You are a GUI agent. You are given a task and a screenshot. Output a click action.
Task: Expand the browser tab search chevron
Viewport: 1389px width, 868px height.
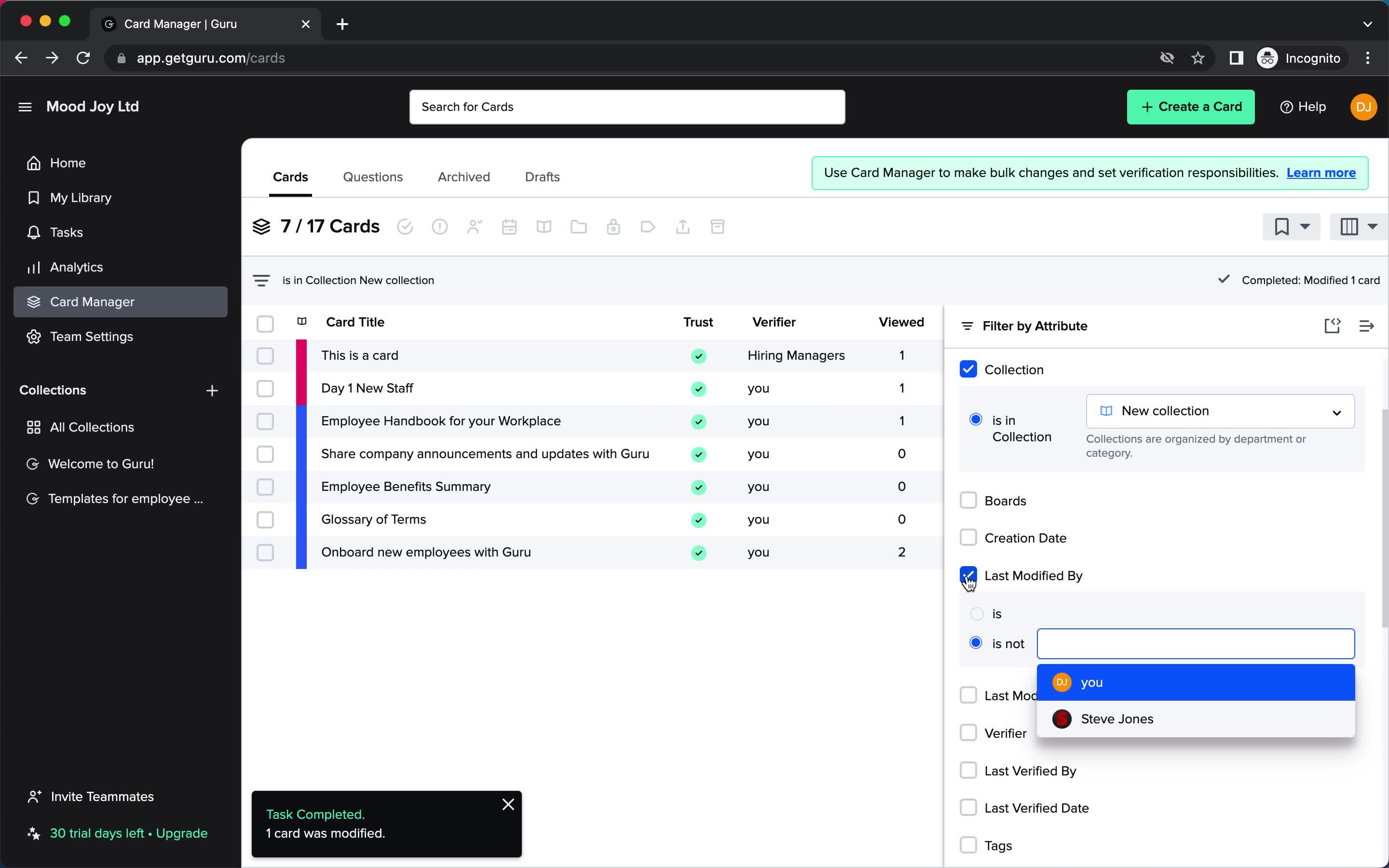tap(1367, 24)
